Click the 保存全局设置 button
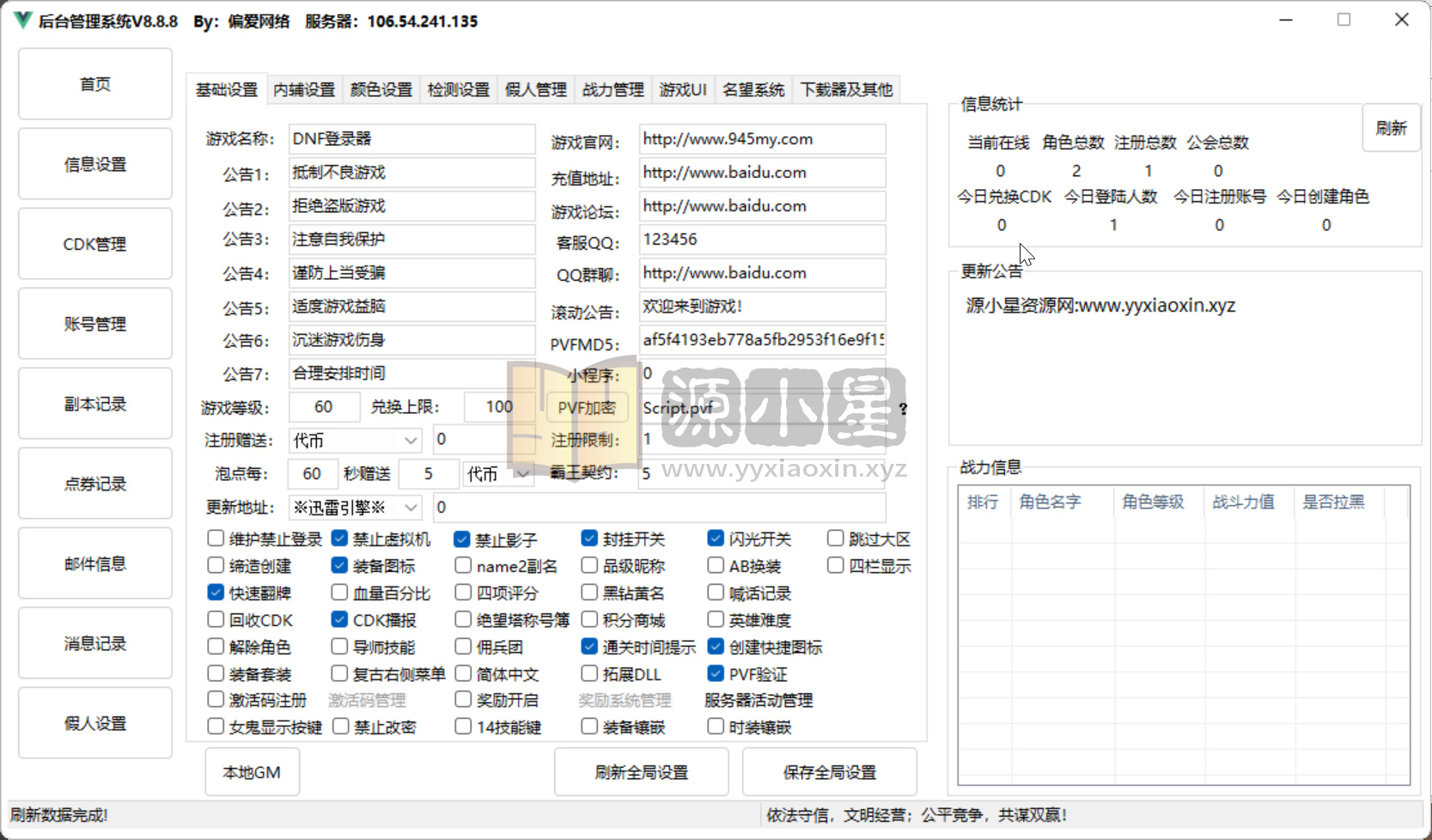The width and height of the screenshot is (1432, 840). pyautogui.click(x=828, y=771)
